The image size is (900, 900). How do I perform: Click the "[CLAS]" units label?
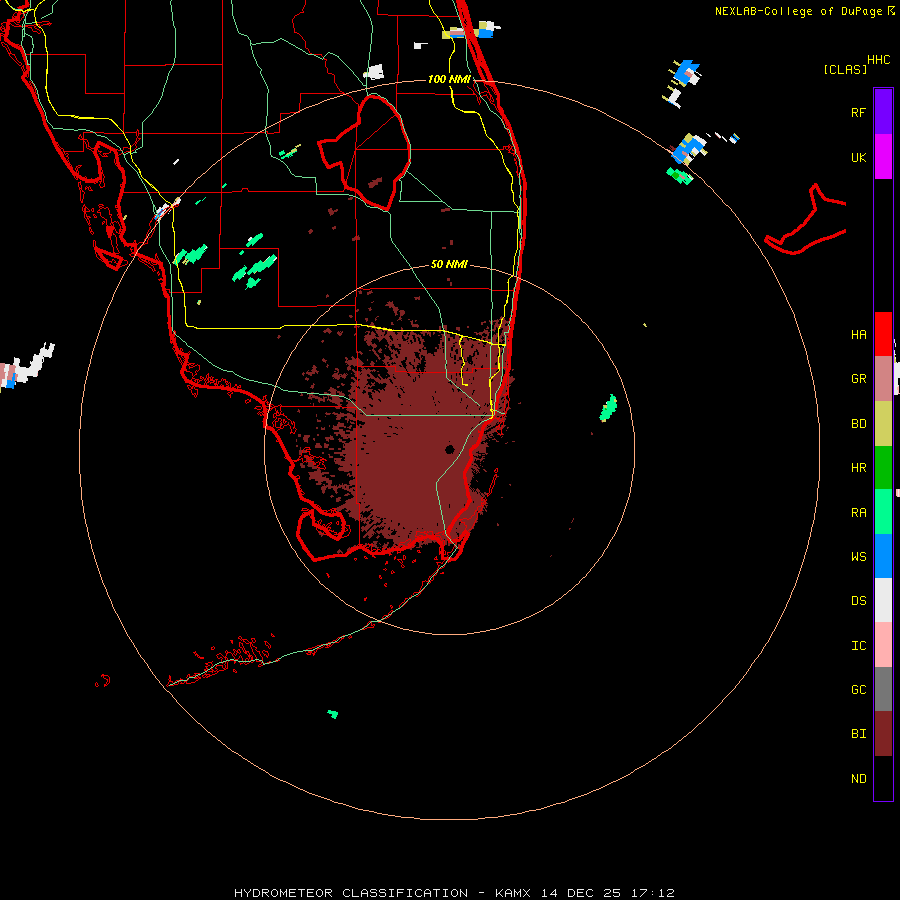(x=845, y=69)
